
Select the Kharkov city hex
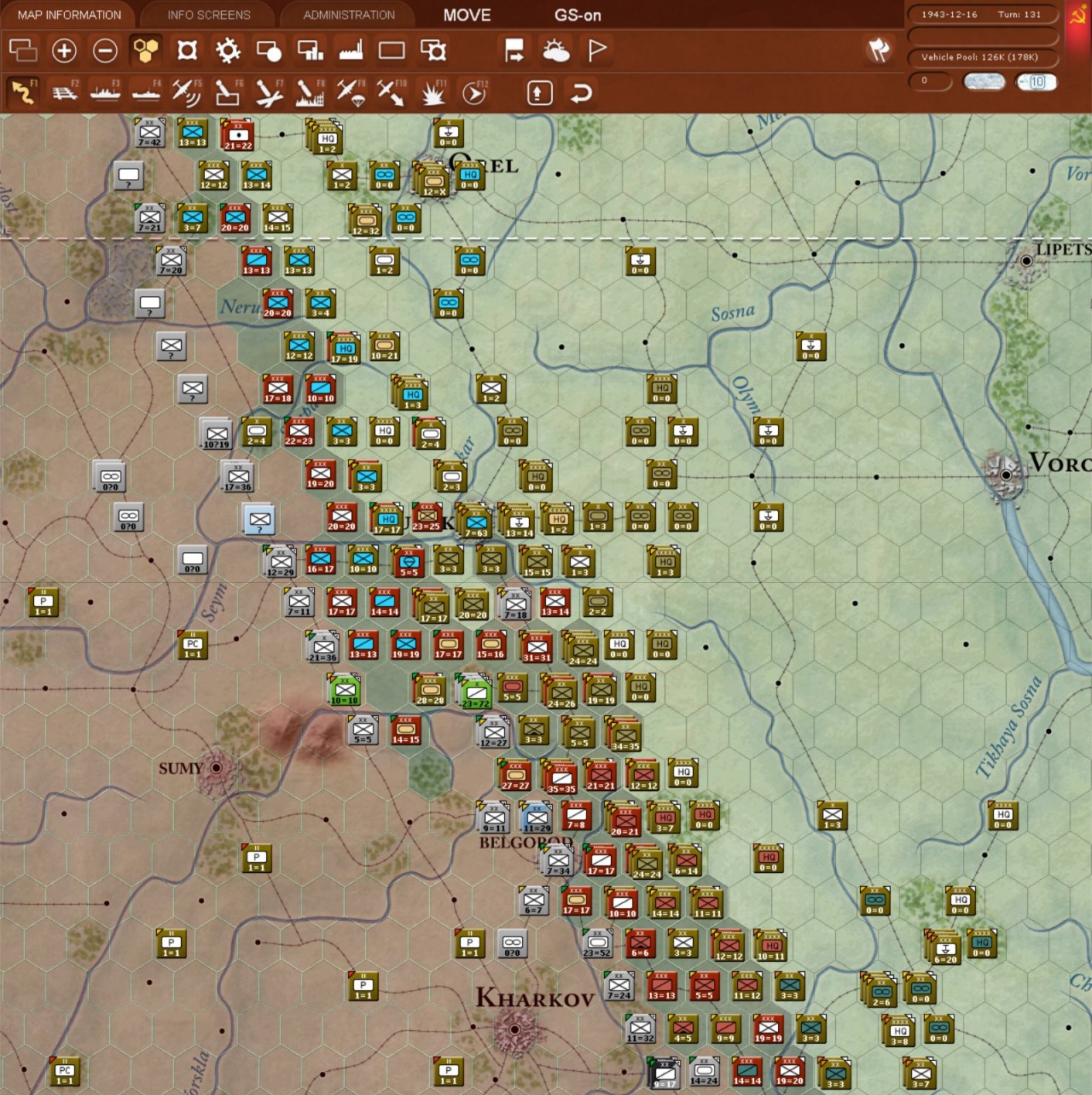click(x=514, y=1029)
